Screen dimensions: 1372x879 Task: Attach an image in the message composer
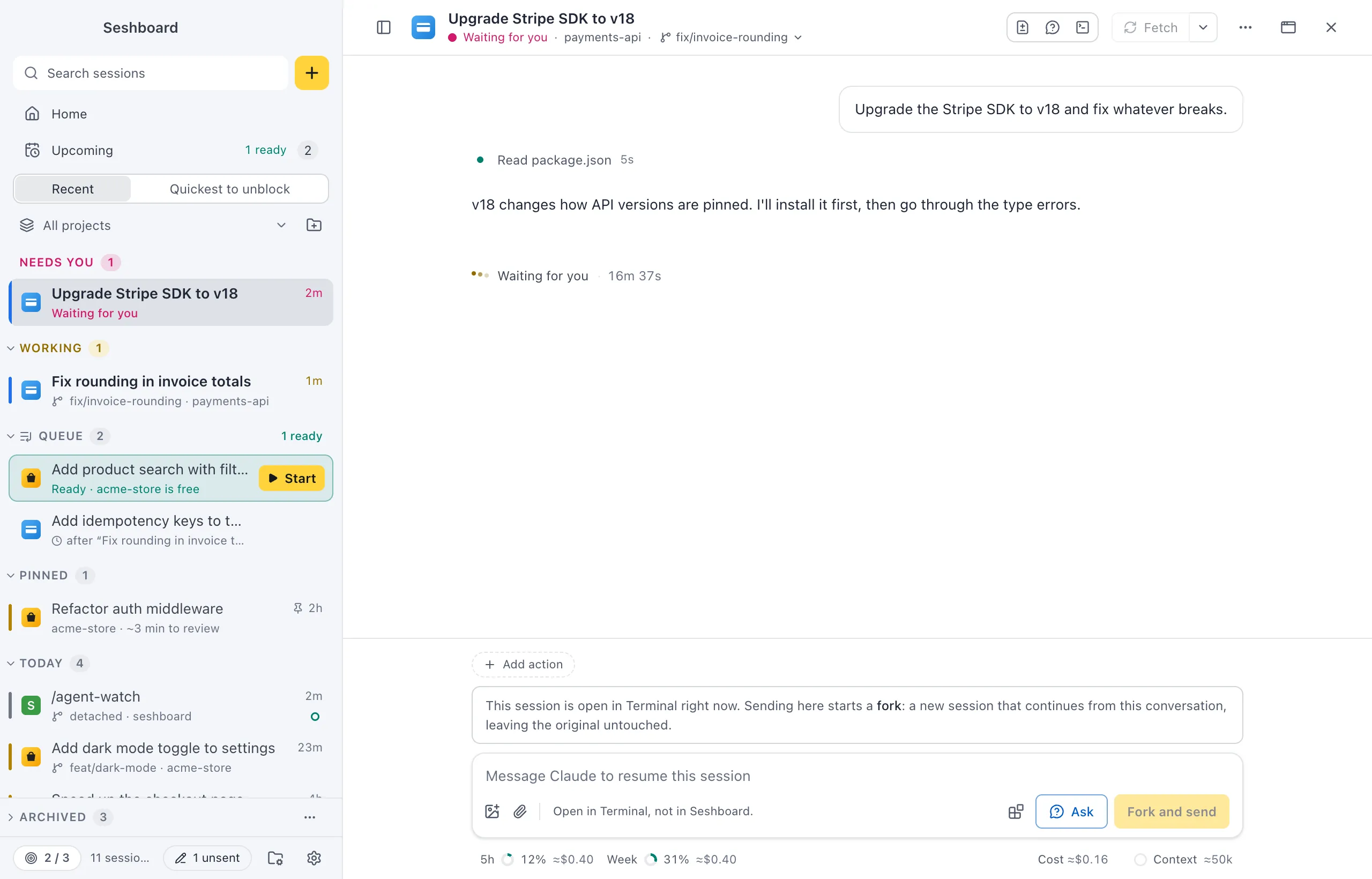(x=492, y=811)
